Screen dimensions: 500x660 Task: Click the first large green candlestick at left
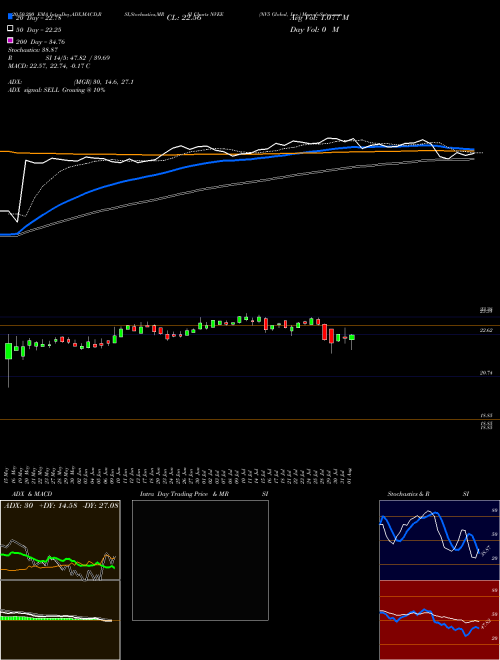8,351
